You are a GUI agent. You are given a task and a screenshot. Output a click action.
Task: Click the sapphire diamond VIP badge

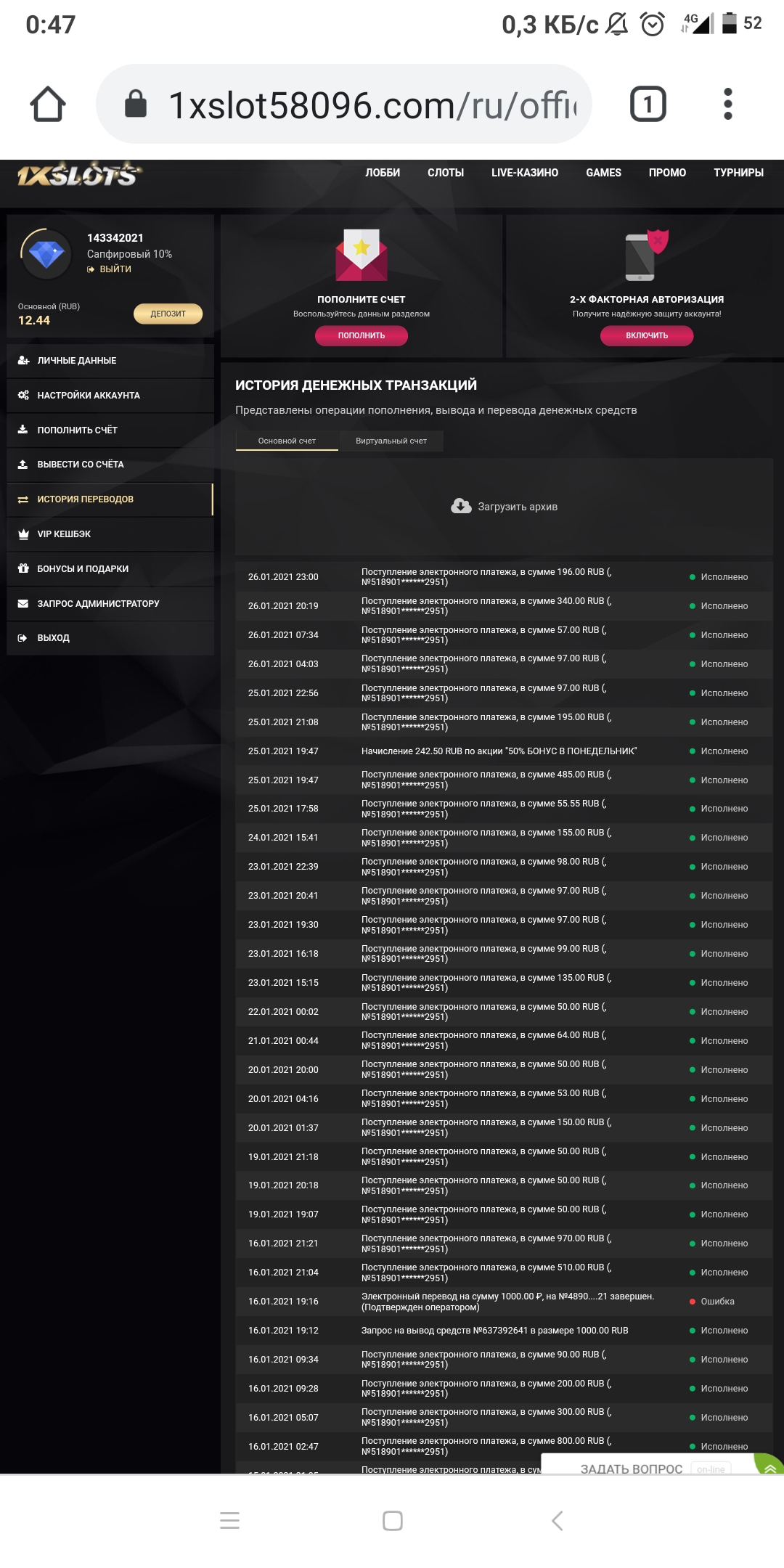(46, 254)
